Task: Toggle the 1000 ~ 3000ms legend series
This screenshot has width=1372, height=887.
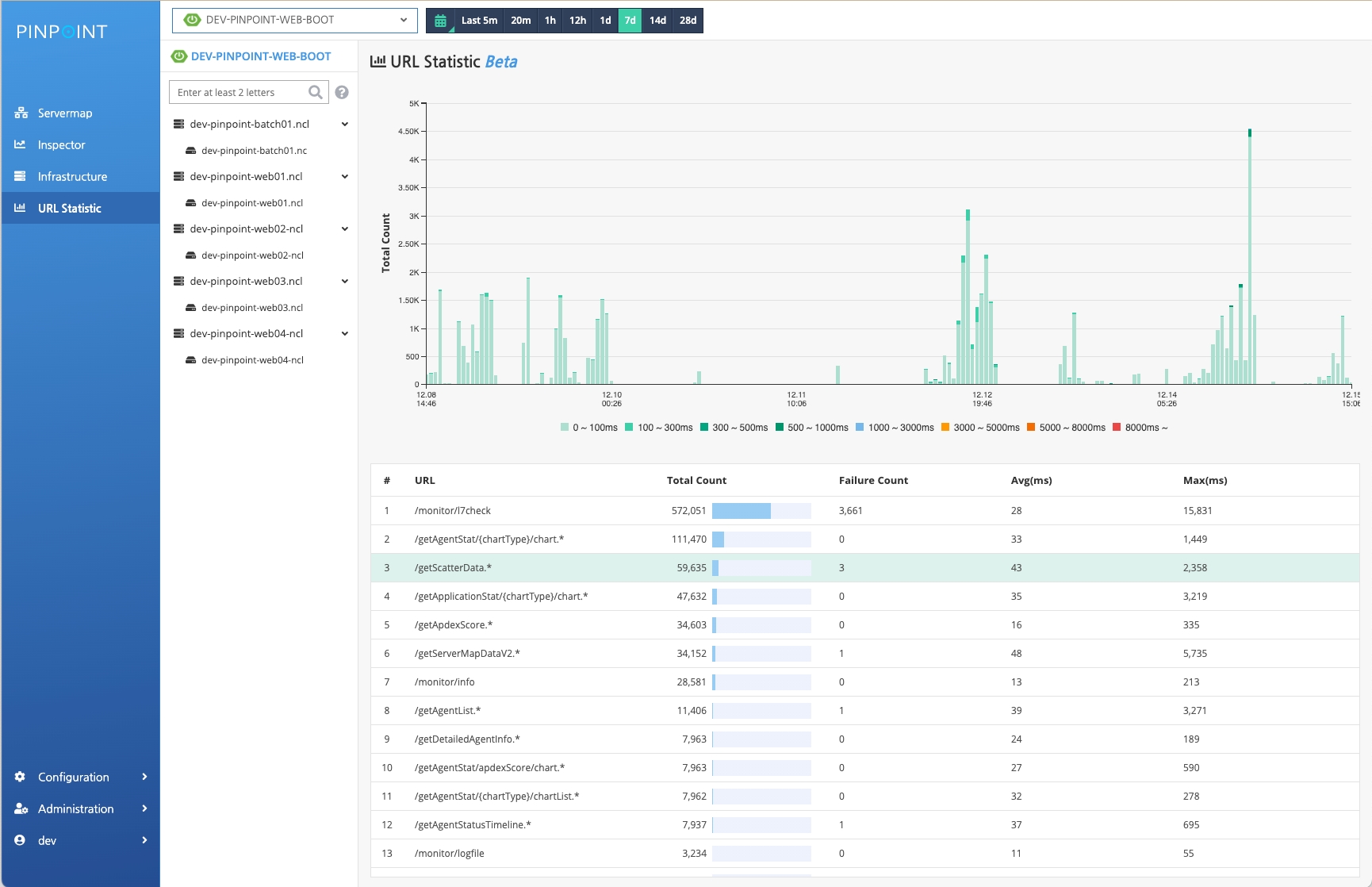Action: point(895,428)
